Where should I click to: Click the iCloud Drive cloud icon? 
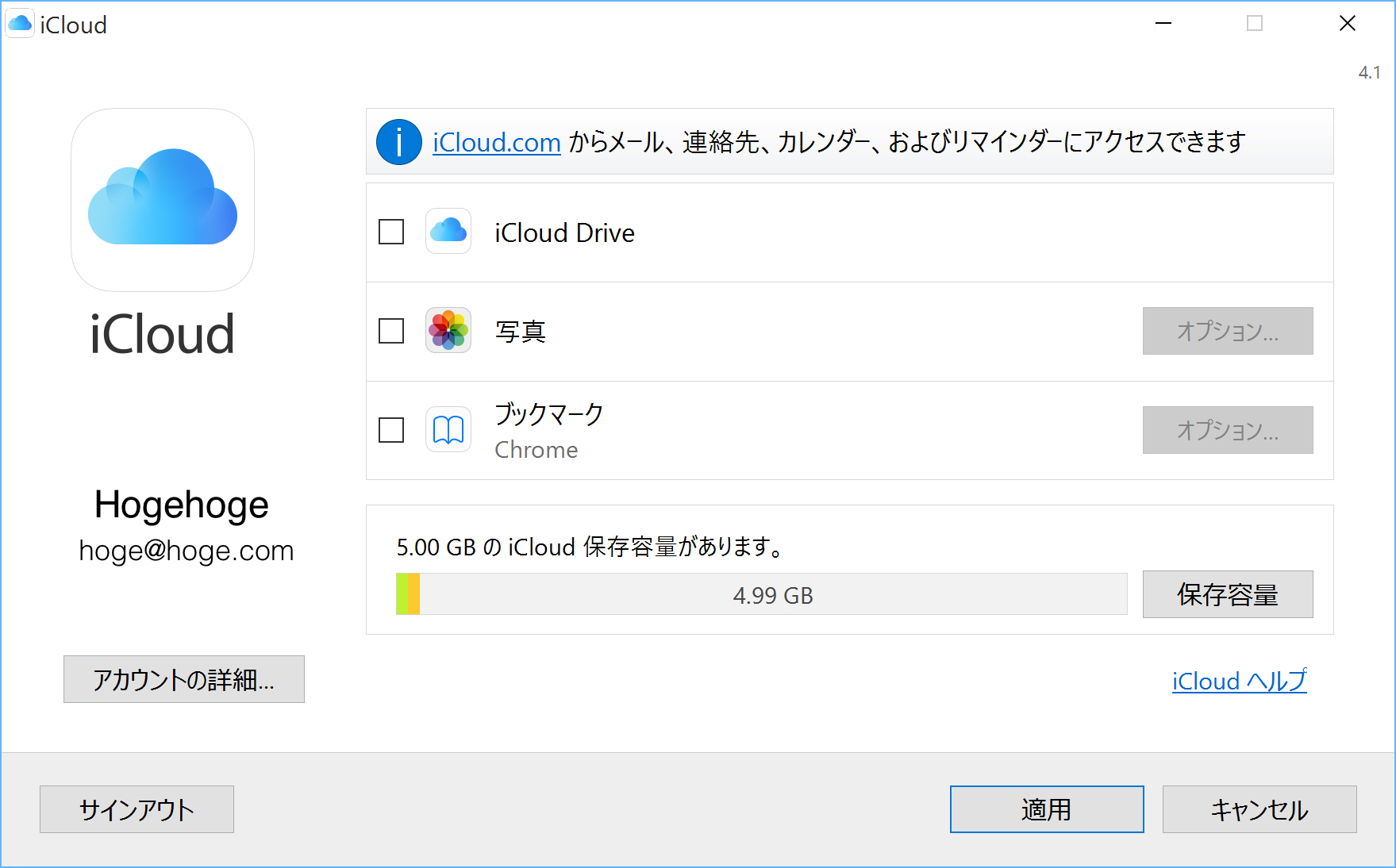(448, 231)
